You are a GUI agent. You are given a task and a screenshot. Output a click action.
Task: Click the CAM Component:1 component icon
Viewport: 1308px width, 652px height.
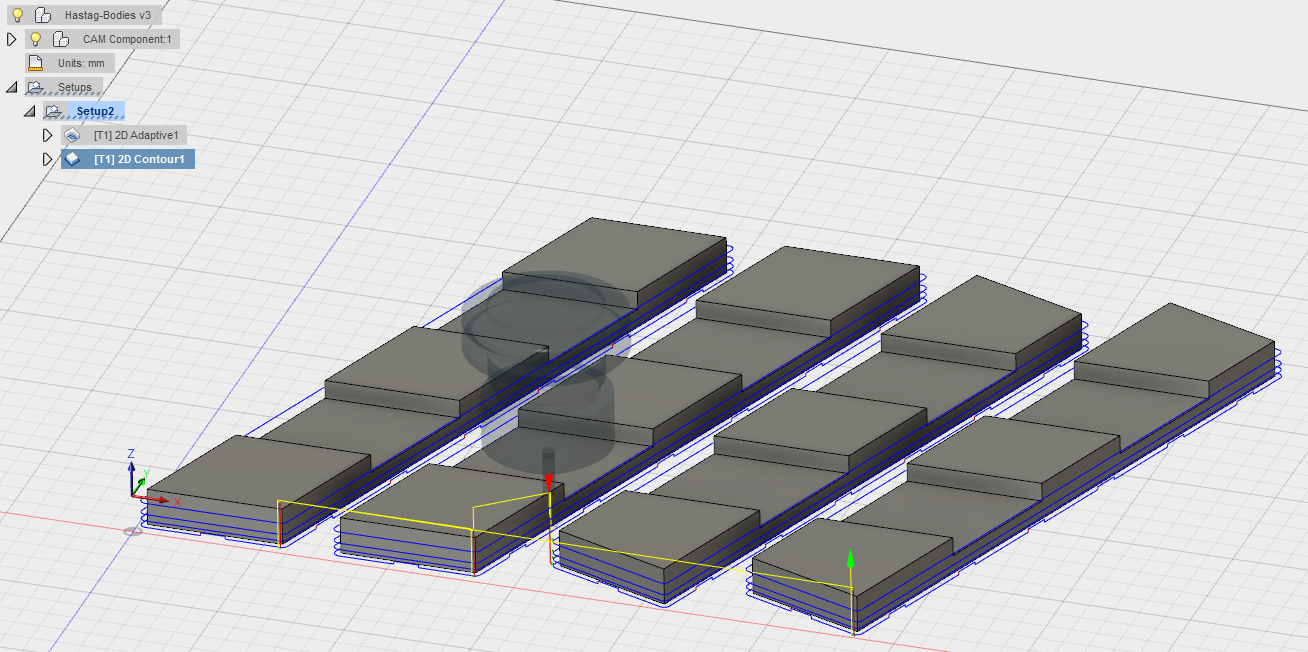[60, 39]
